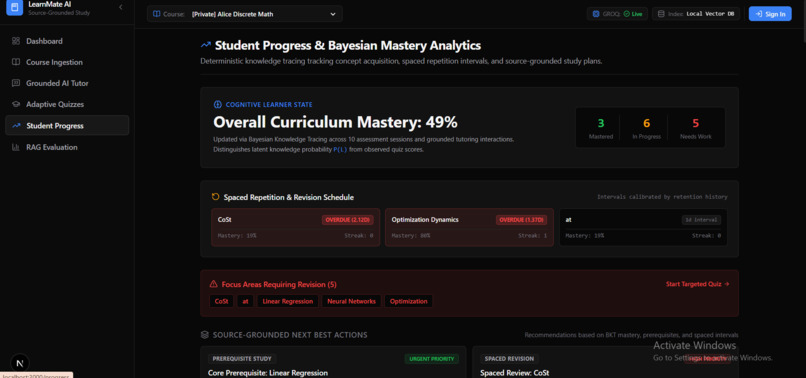Viewport: 806px width, 378px height.
Task: Navigate to Adaptive Quizzes
Action: [67, 104]
